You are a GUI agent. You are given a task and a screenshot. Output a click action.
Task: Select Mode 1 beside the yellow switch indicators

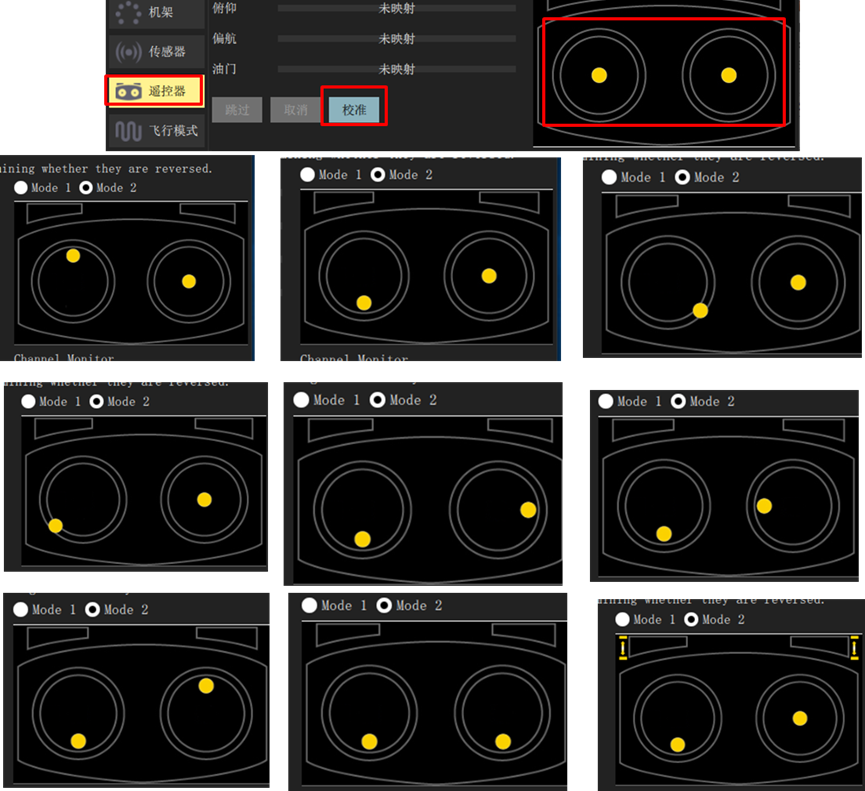(625, 620)
